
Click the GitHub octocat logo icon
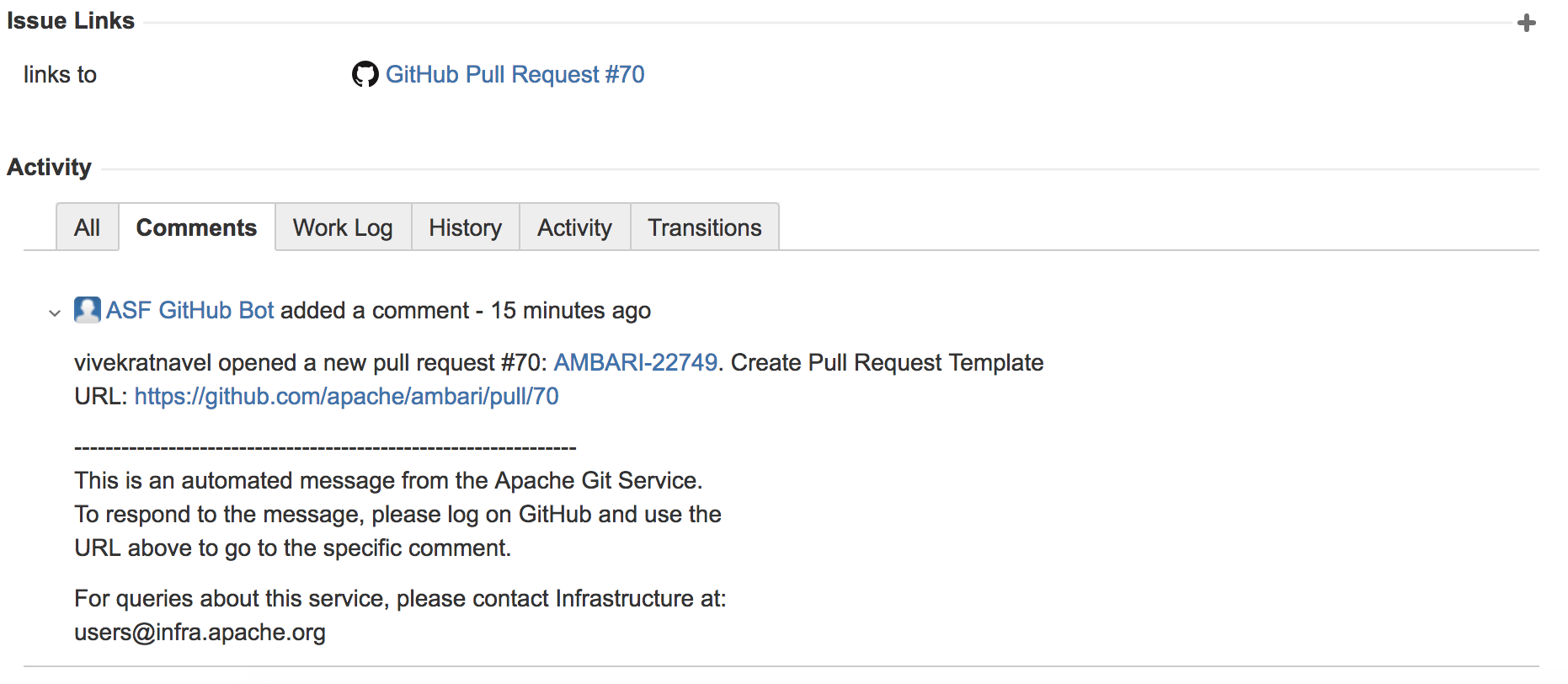[x=365, y=74]
